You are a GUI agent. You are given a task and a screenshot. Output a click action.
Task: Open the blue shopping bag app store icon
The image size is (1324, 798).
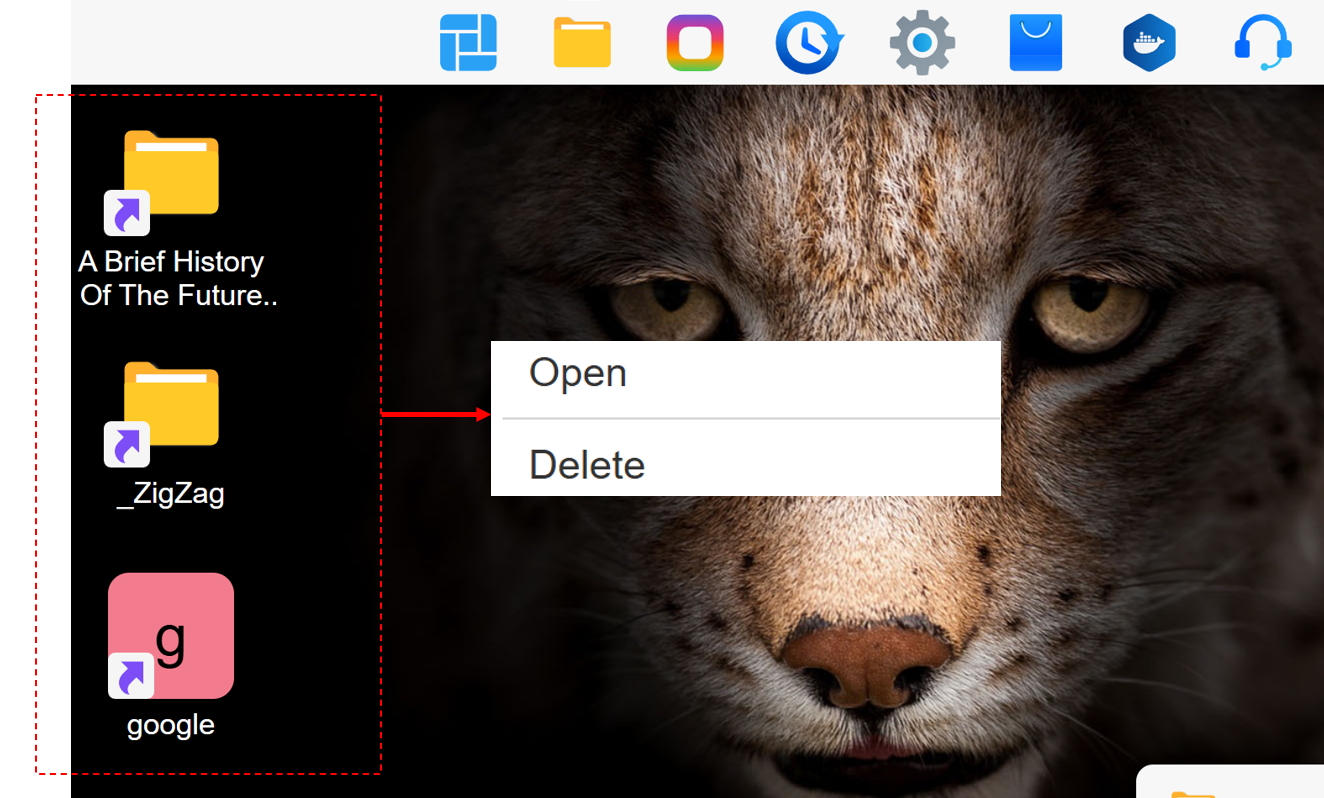point(1035,43)
